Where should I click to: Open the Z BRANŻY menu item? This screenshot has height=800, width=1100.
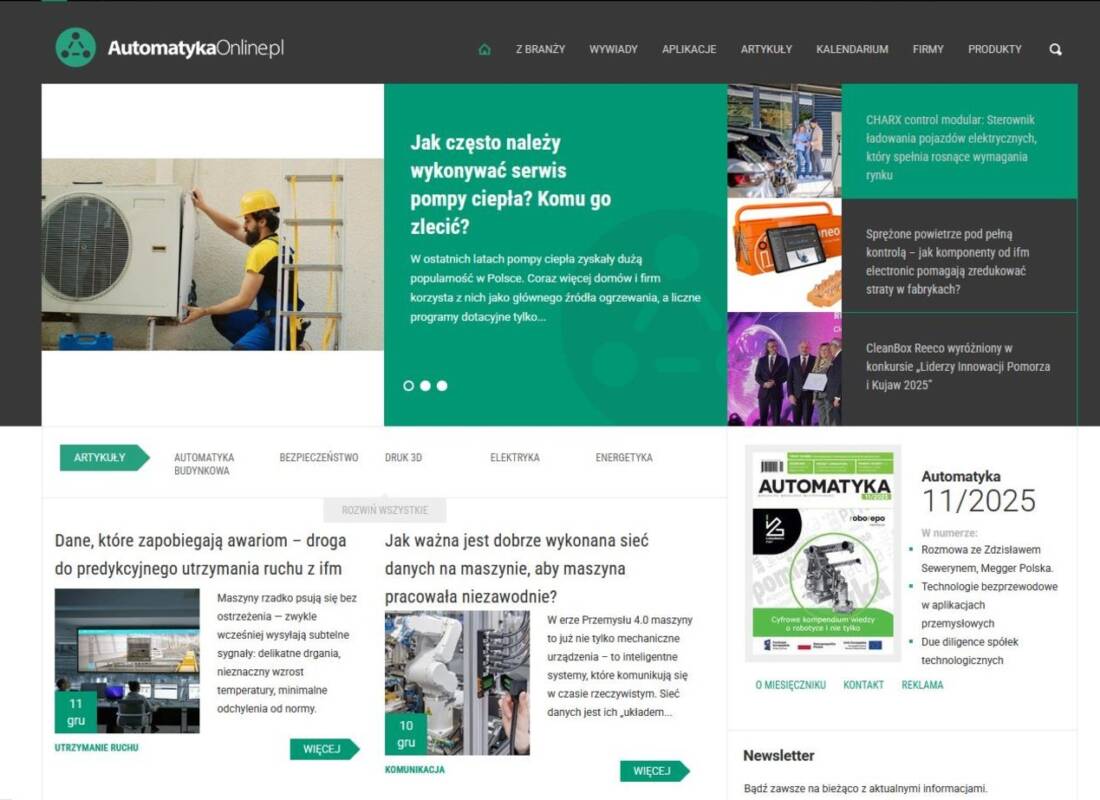tap(540, 49)
